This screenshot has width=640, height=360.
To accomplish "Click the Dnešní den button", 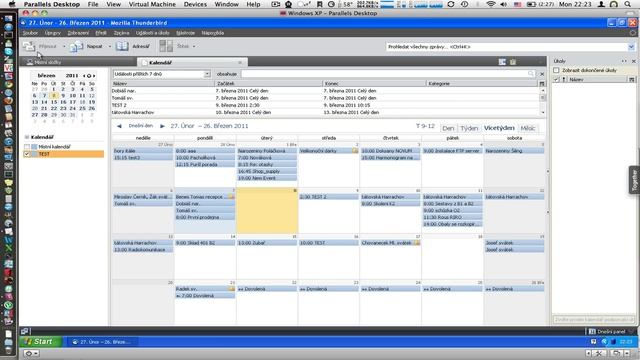I will 141,126.
